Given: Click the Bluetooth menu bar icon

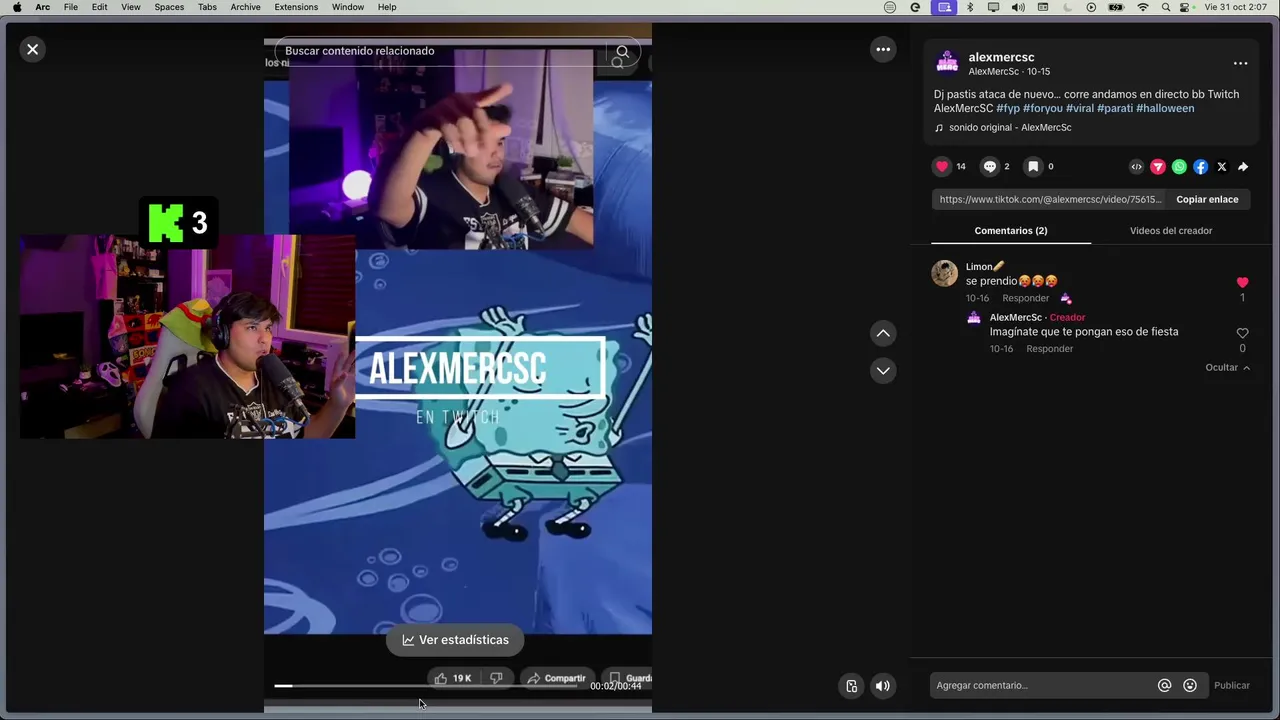Looking at the screenshot, I should coord(969,7).
